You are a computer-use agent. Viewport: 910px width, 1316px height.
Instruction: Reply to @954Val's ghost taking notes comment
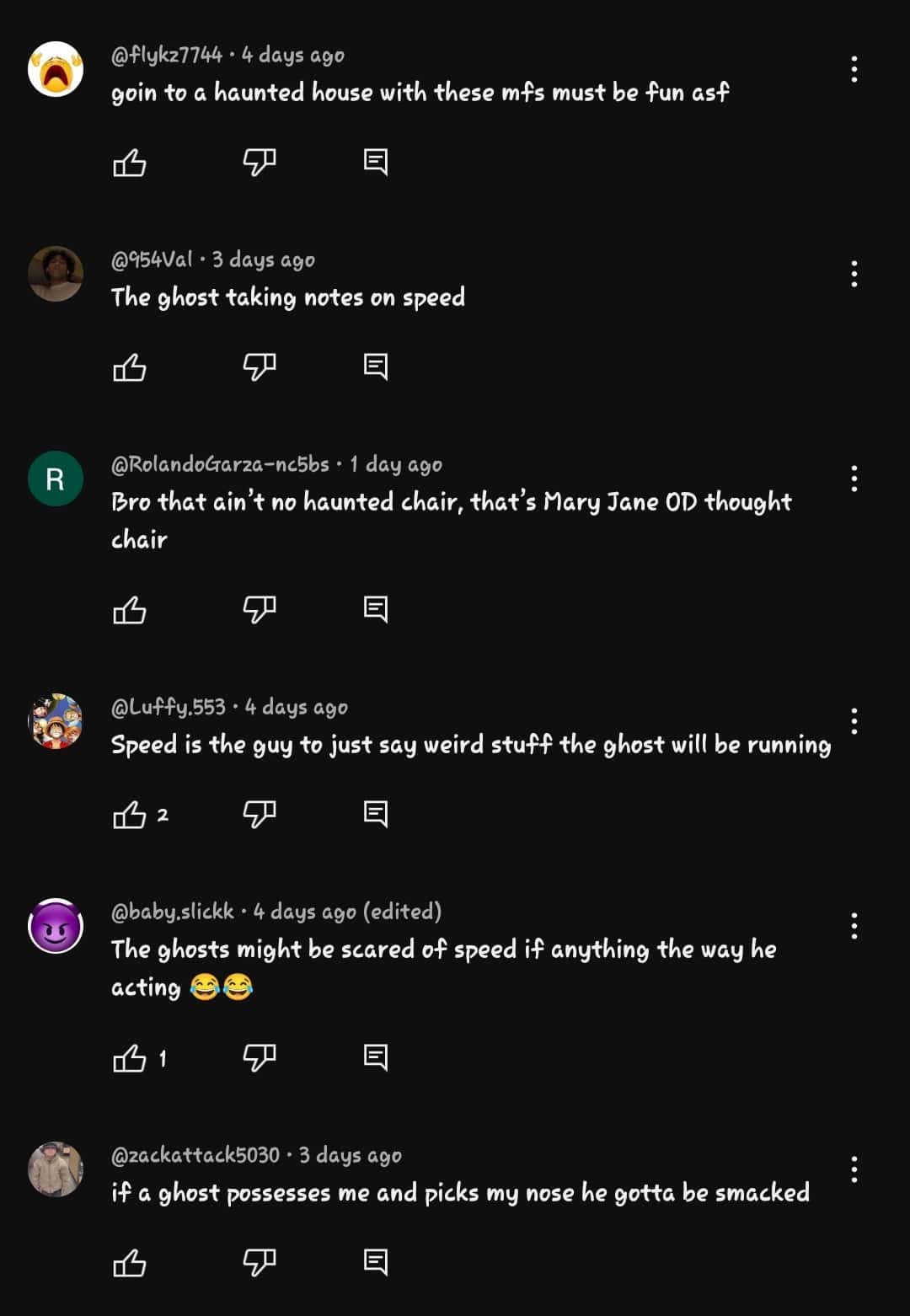click(375, 366)
